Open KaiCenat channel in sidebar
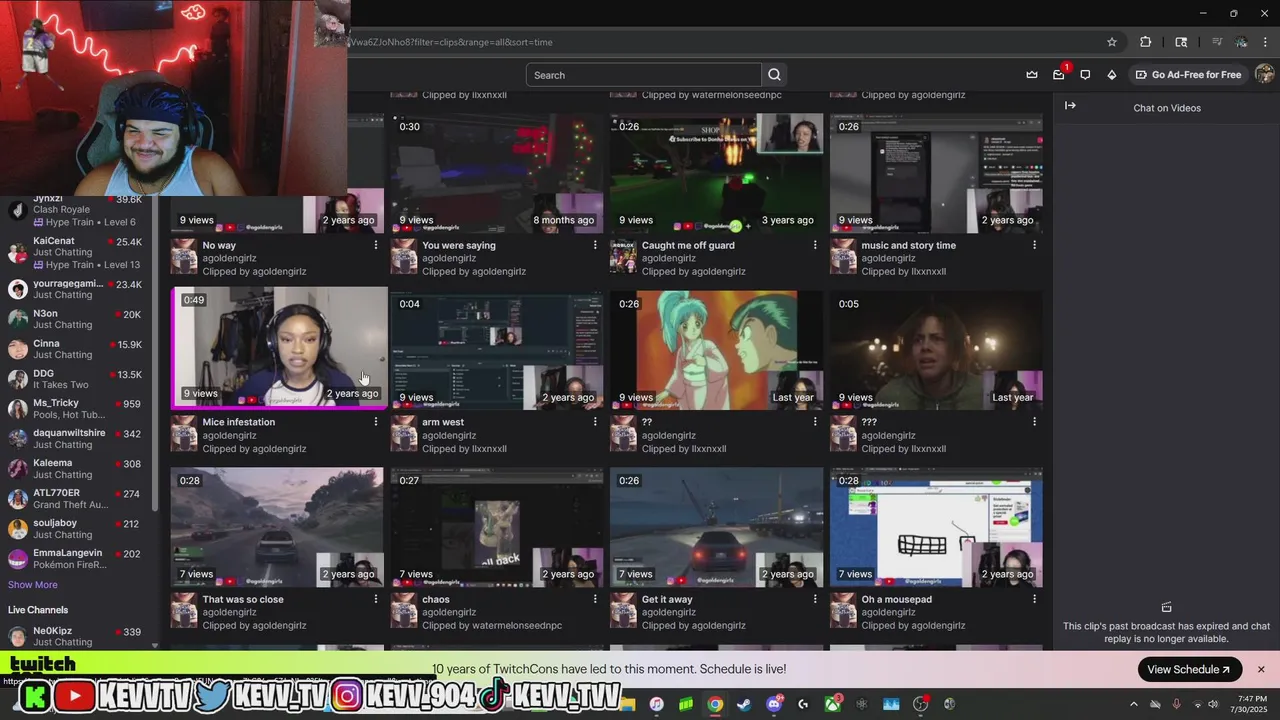The image size is (1280, 720). point(76,252)
